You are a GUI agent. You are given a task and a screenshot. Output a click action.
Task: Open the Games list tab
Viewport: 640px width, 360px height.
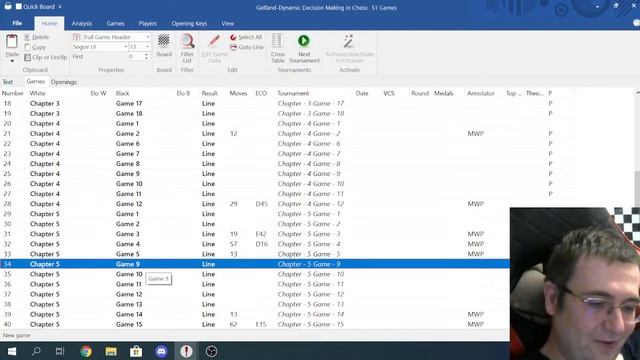[x=36, y=81]
